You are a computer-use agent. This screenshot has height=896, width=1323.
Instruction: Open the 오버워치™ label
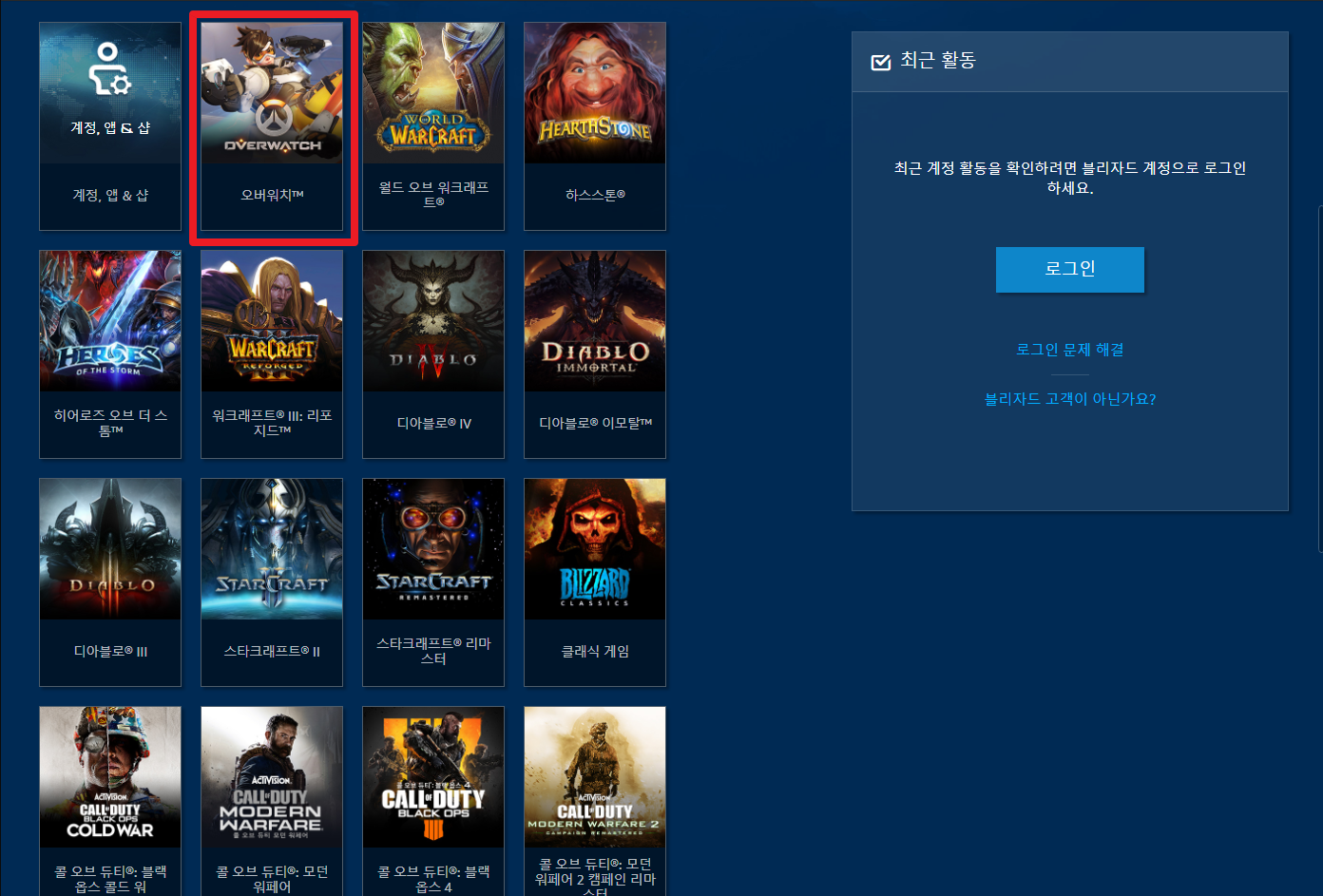tap(272, 195)
